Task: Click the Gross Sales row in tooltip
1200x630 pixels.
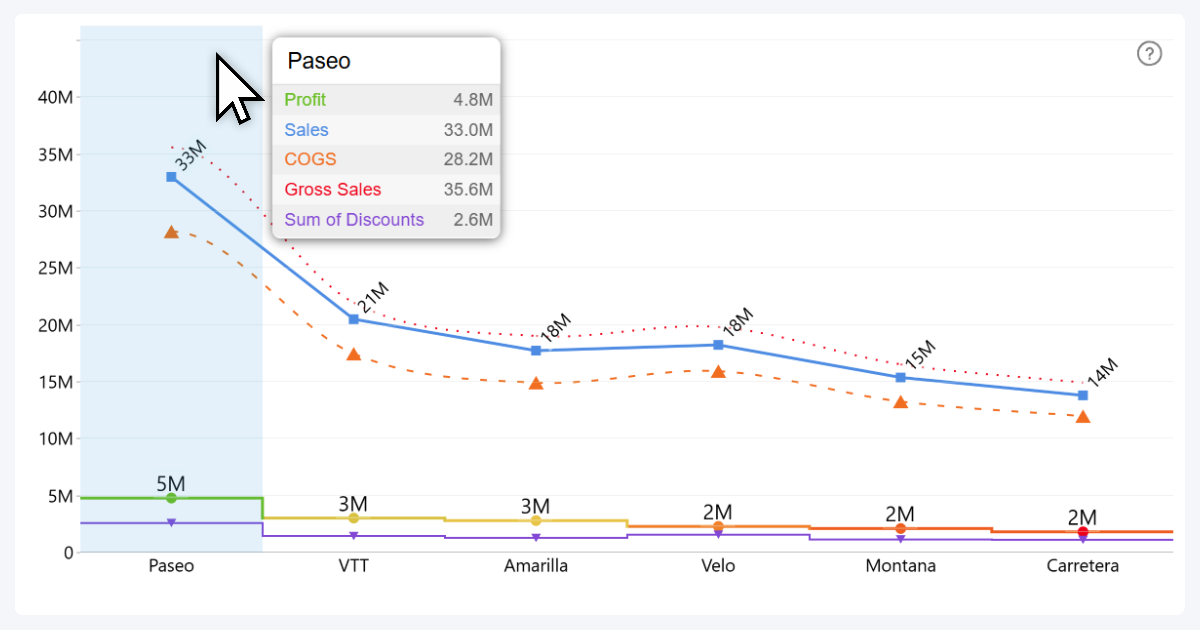Action: (x=386, y=190)
